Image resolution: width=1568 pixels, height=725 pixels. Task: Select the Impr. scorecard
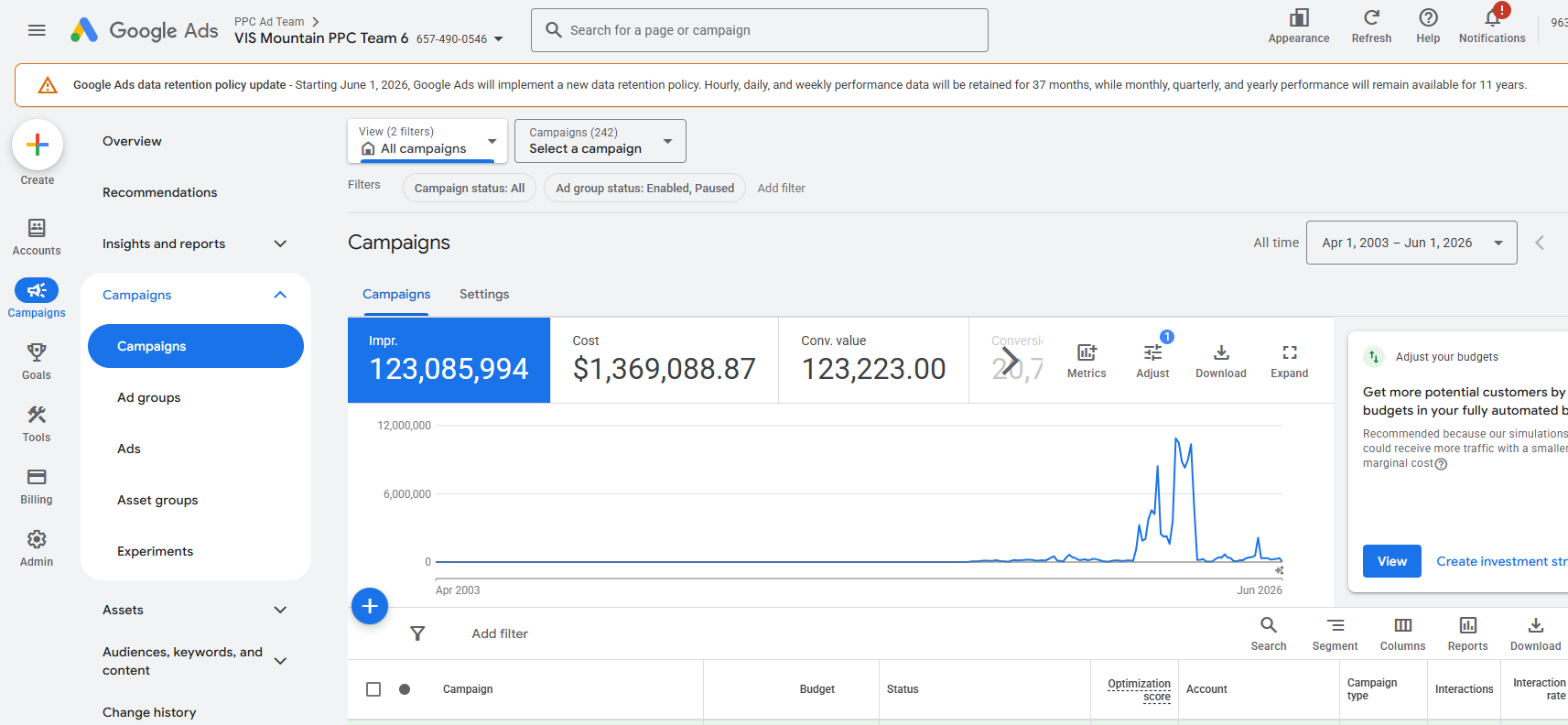click(x=449, y=360)
